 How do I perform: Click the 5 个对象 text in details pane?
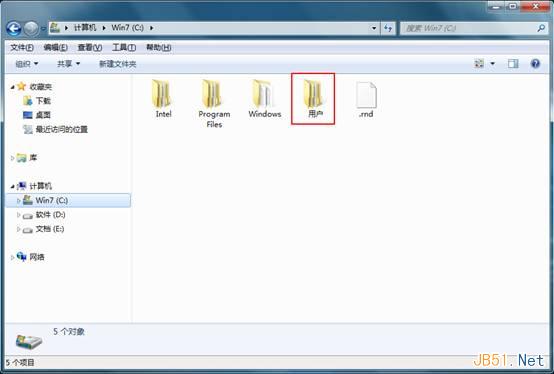click(x=69, y=332)
